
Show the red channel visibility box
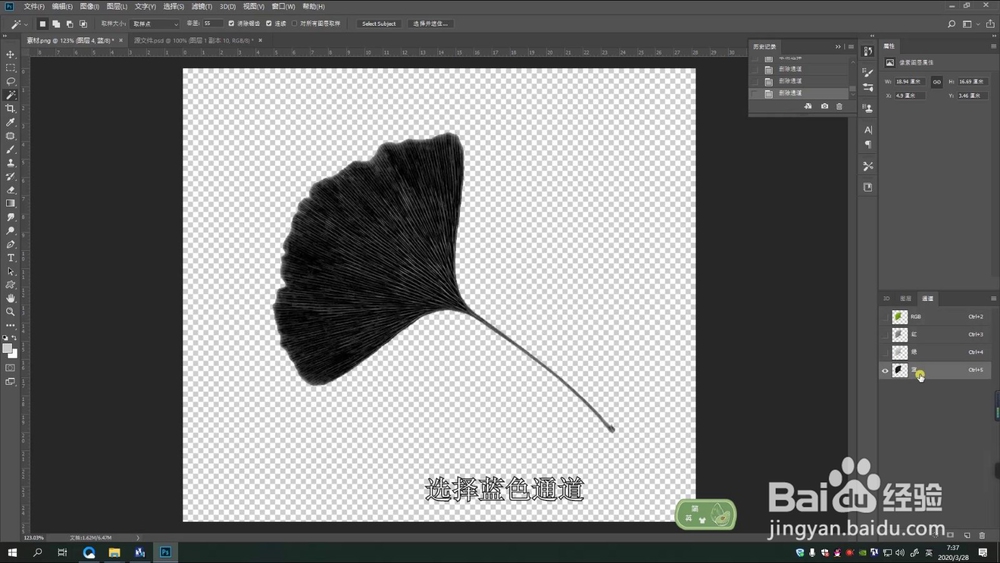tap(885, 335)
